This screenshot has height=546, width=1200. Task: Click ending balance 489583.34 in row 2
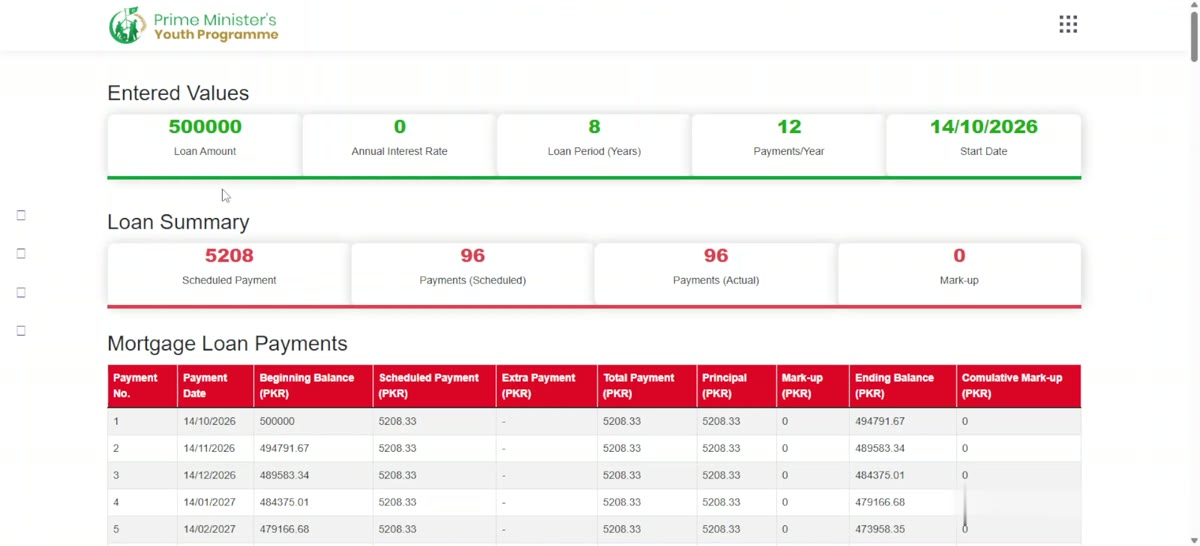pos(880,449)
